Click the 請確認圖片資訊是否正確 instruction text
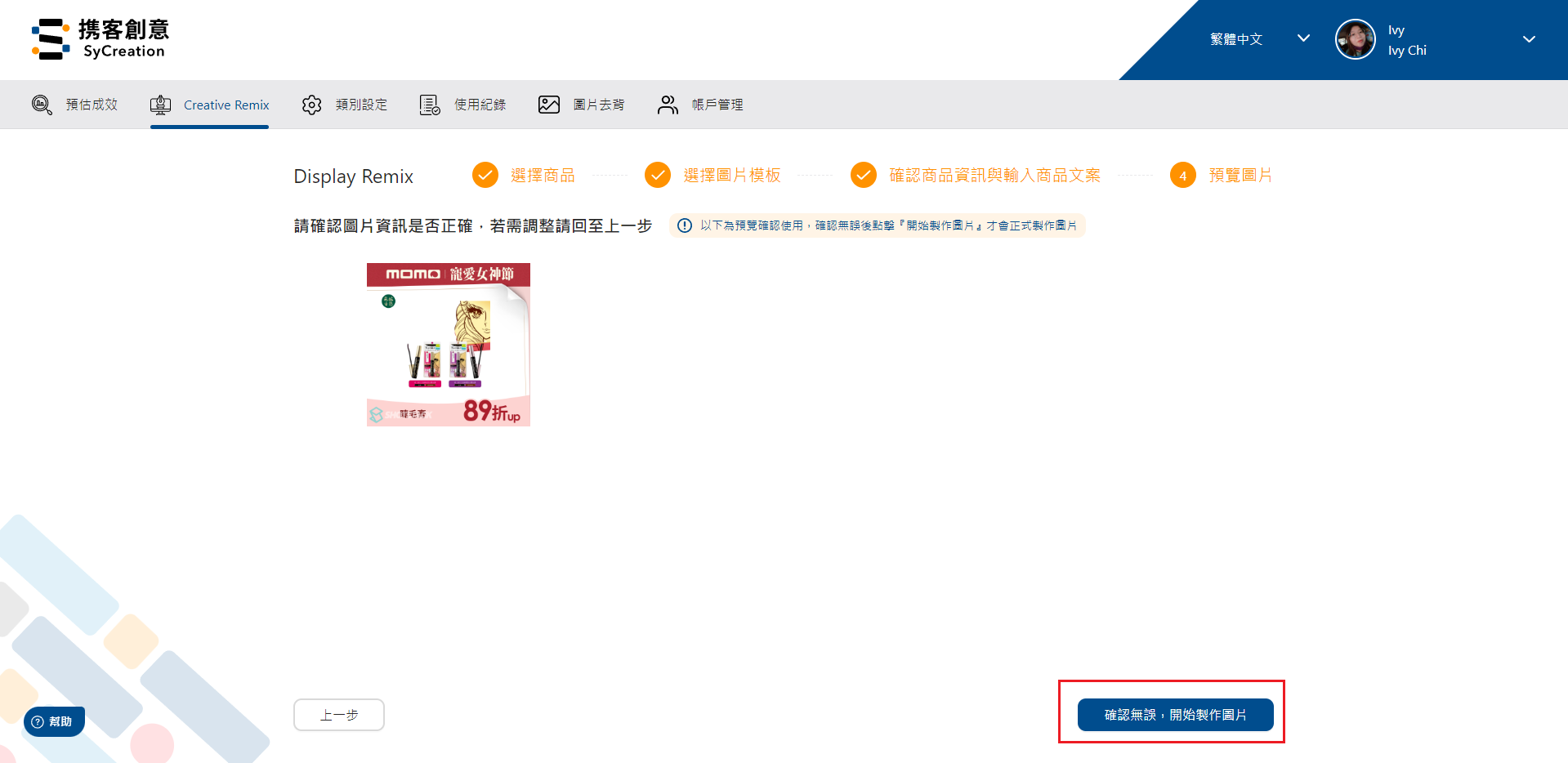Viewport: 1568px width, 763px height. [473, 225]
